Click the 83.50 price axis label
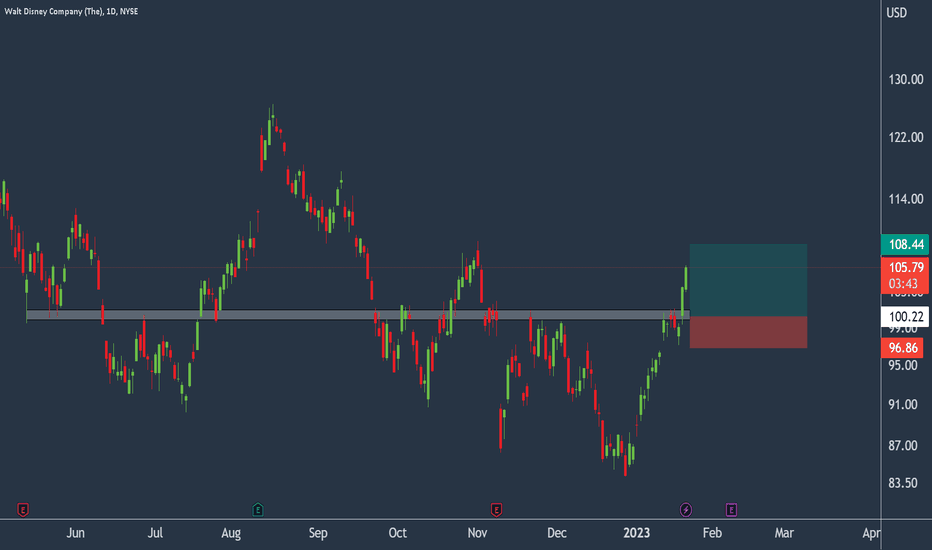This screenshot has height=550, width=932. pos(903,483)
